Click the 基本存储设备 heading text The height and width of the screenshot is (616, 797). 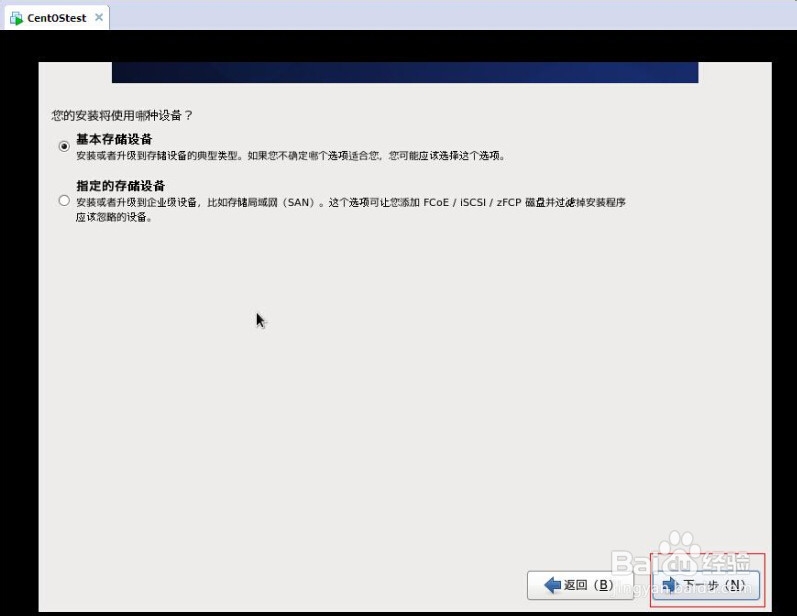coord(114,139)
